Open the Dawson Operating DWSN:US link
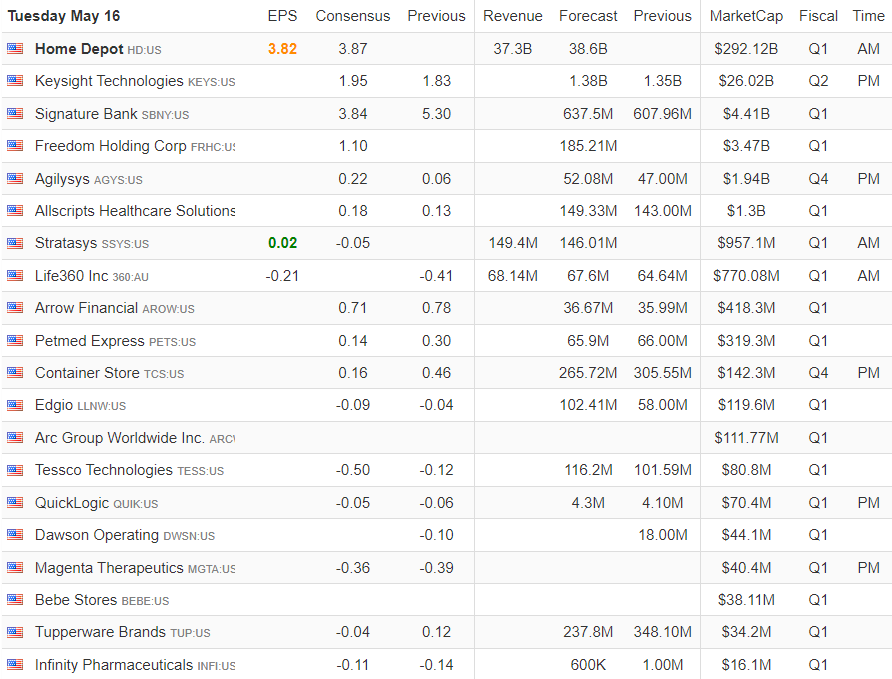 125,536
